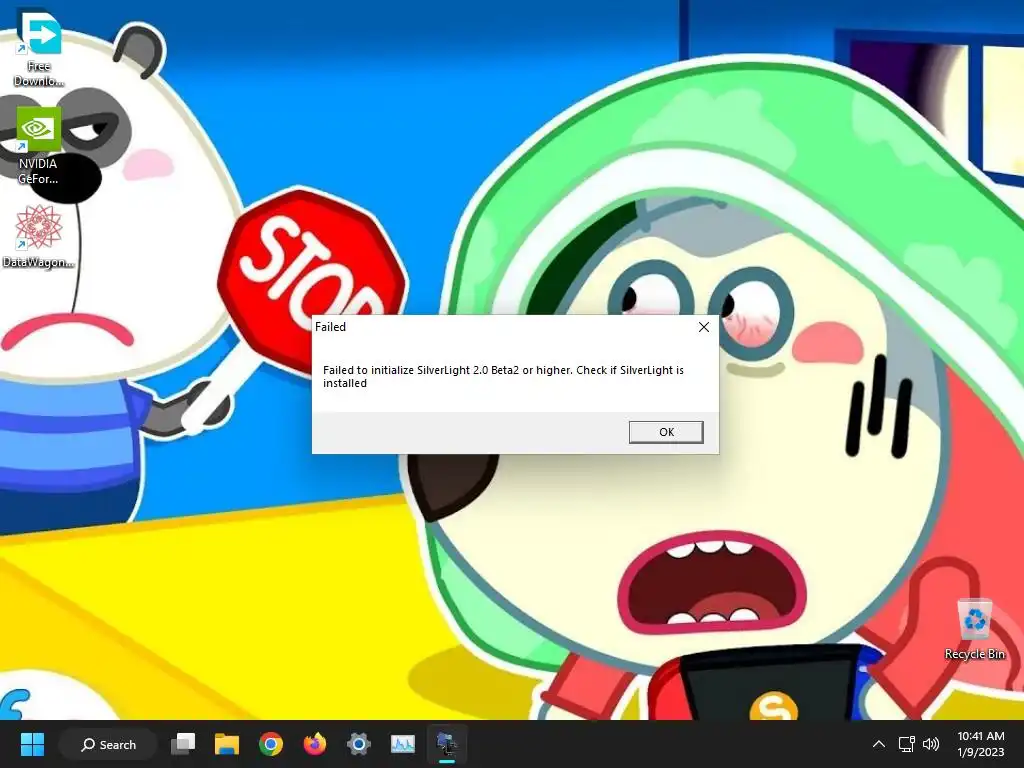This screenshot has height=768, width=1024.
Task: Select the DataWagon desktop shortcut
Action: coord(38,236)
